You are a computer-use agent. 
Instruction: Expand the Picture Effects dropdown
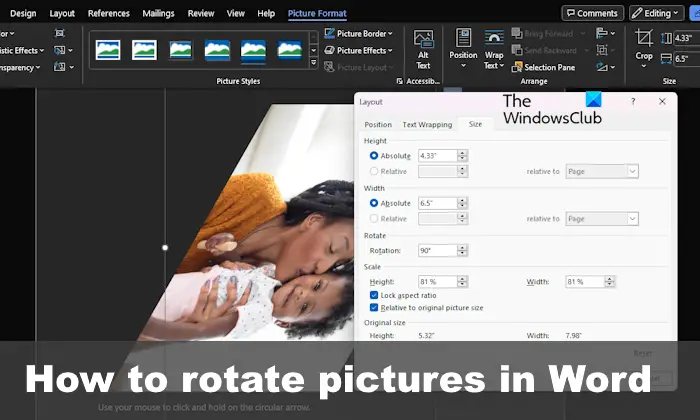tap(358, 50)
